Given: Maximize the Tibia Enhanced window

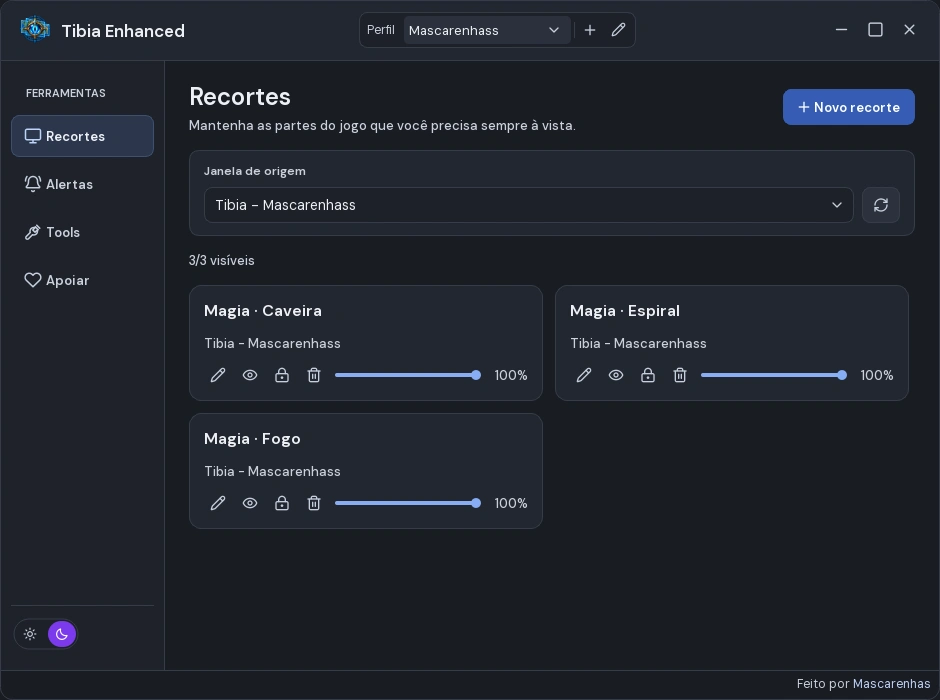Looking at the screenshot, I should (x=875, y=29).
